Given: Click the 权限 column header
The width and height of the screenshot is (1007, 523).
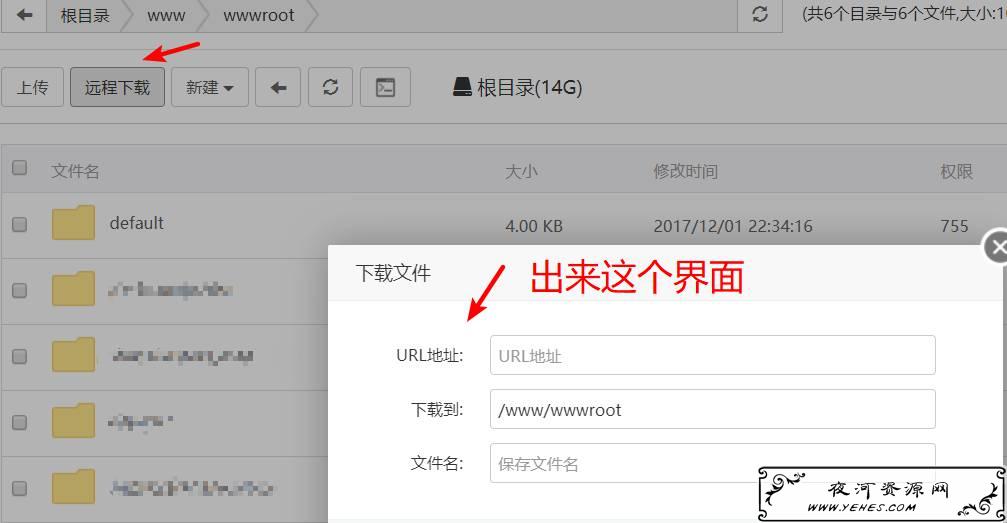Looking at the screenshot, I should pos(956,171).
